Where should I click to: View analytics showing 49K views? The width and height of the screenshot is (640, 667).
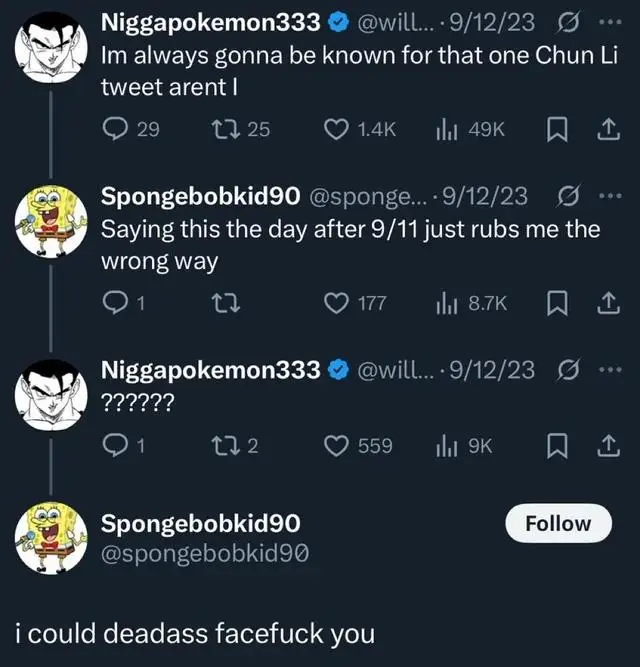click(x=445, y=128)
